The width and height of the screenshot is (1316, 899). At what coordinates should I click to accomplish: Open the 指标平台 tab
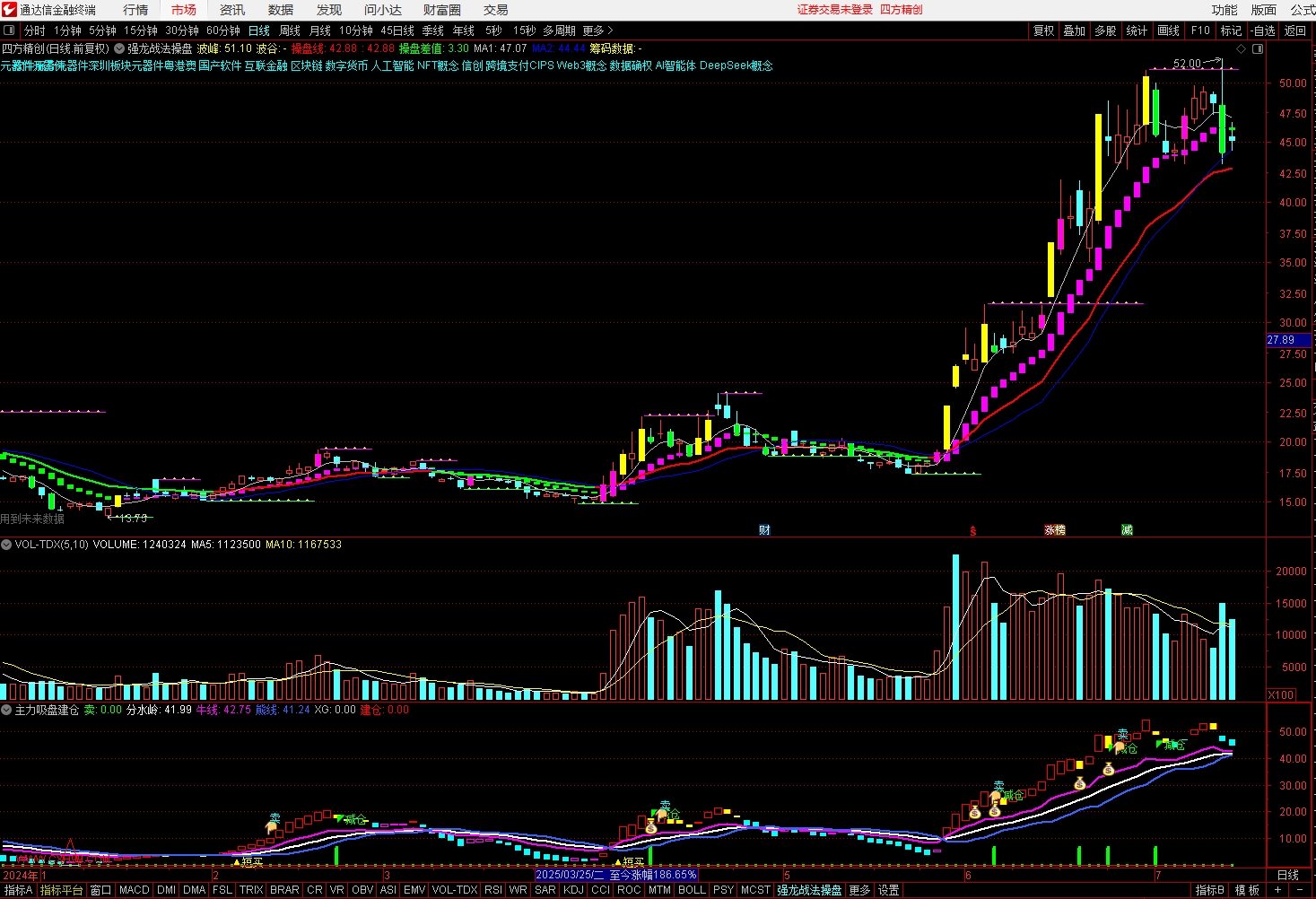[62, 890]
